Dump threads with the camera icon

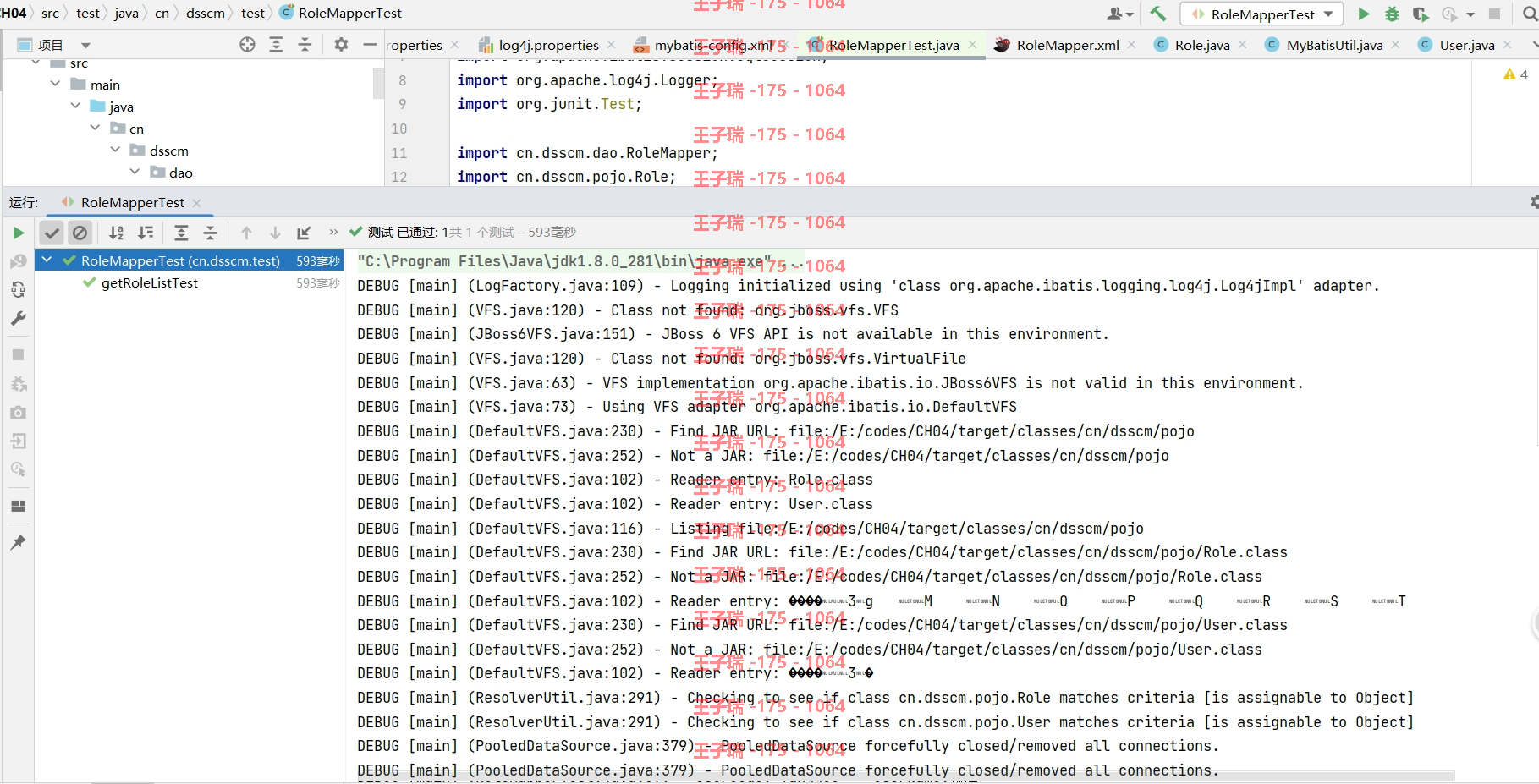[x=19, y=413]
